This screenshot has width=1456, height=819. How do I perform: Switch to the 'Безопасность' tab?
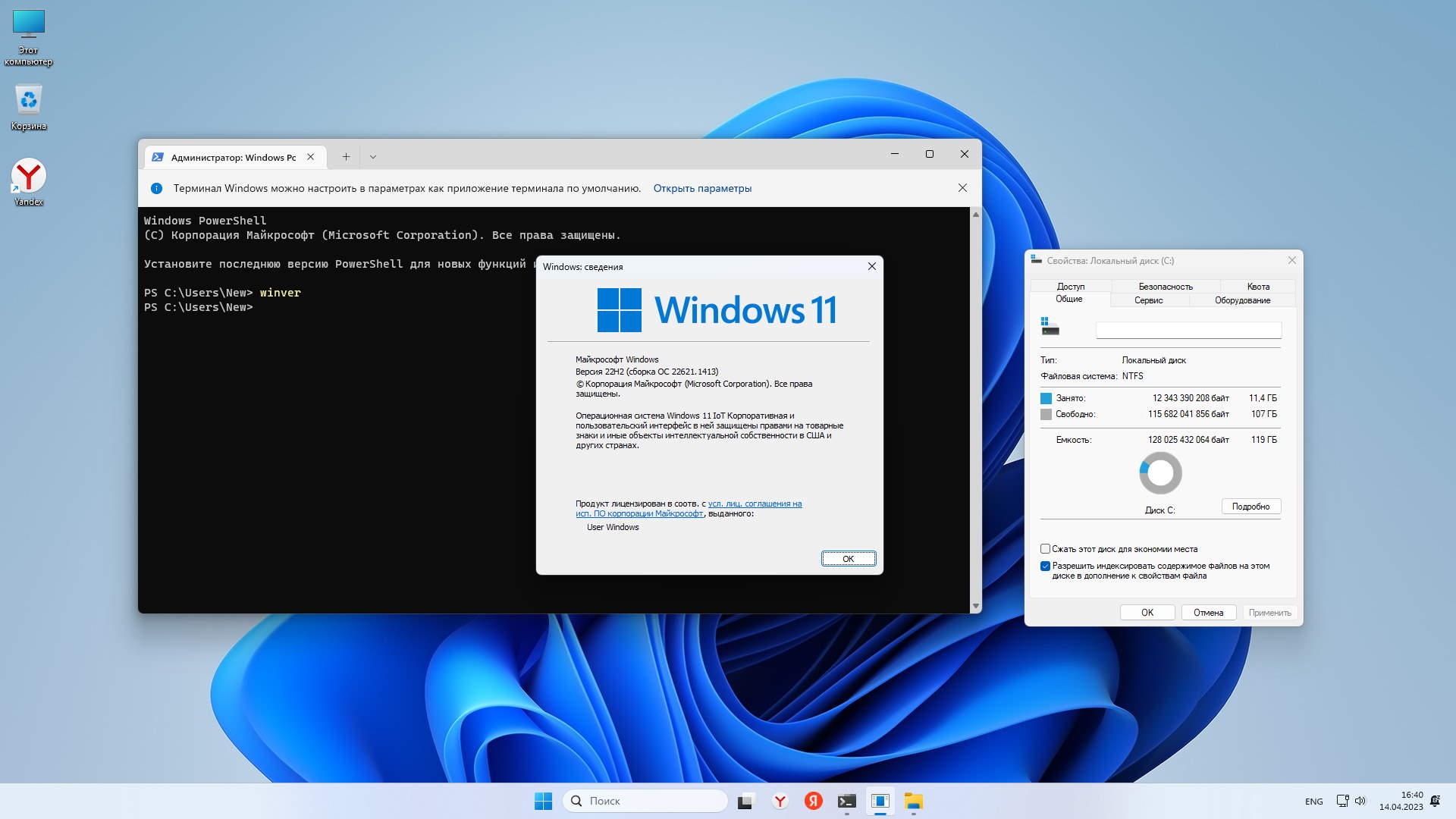[1165, 287]
